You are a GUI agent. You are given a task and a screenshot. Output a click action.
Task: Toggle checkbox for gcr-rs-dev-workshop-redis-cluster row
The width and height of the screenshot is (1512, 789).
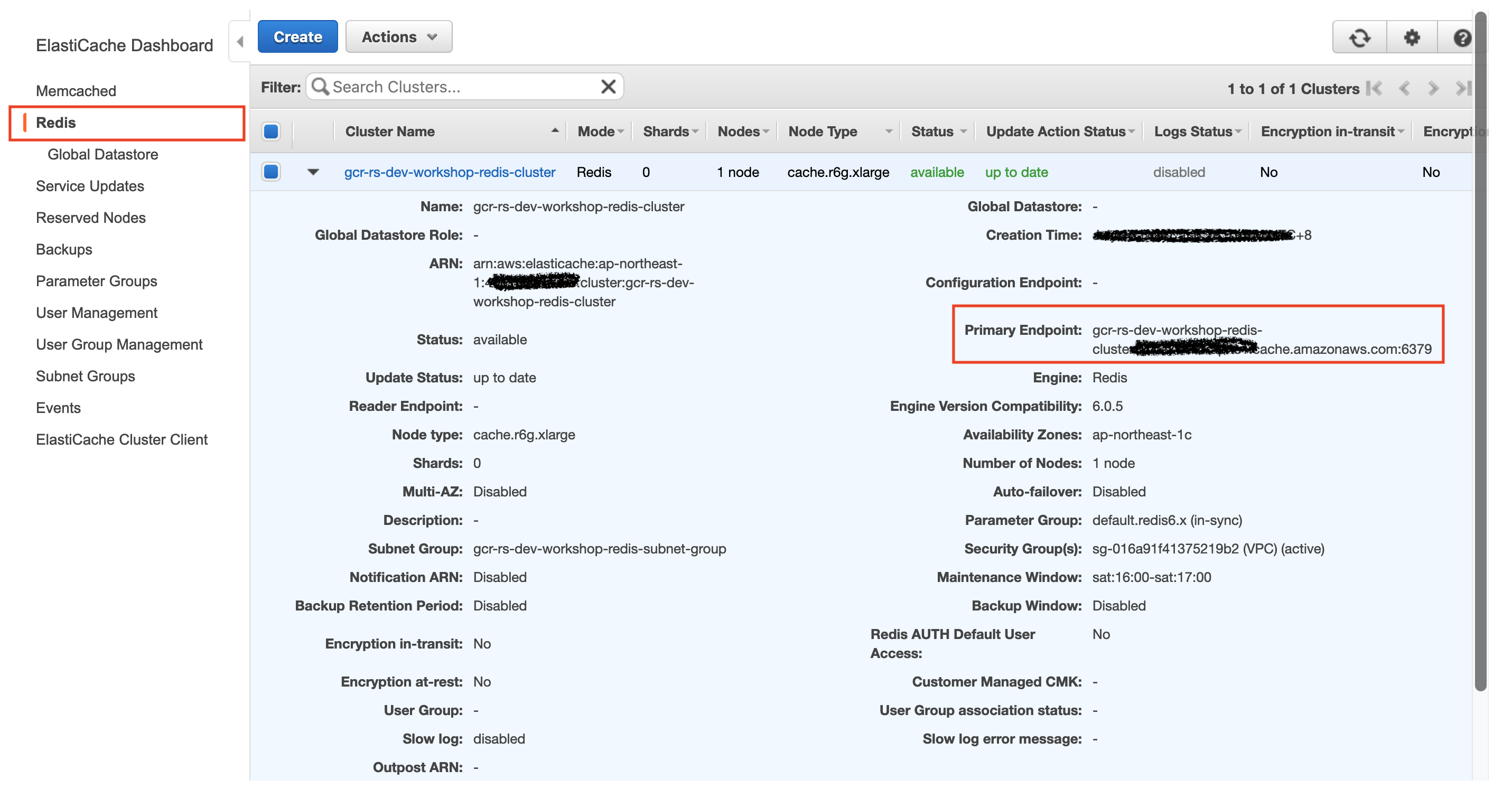271,171
